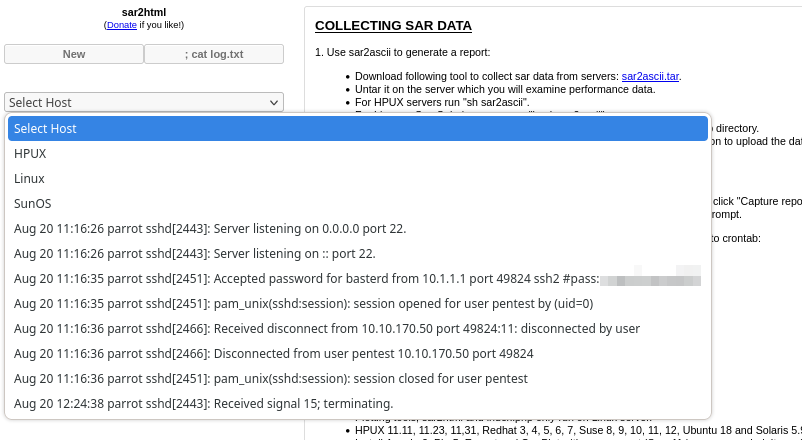802x440 pixels.
Task: Open the sar2ascii.tar download link
Action: (x=650, y=76)
